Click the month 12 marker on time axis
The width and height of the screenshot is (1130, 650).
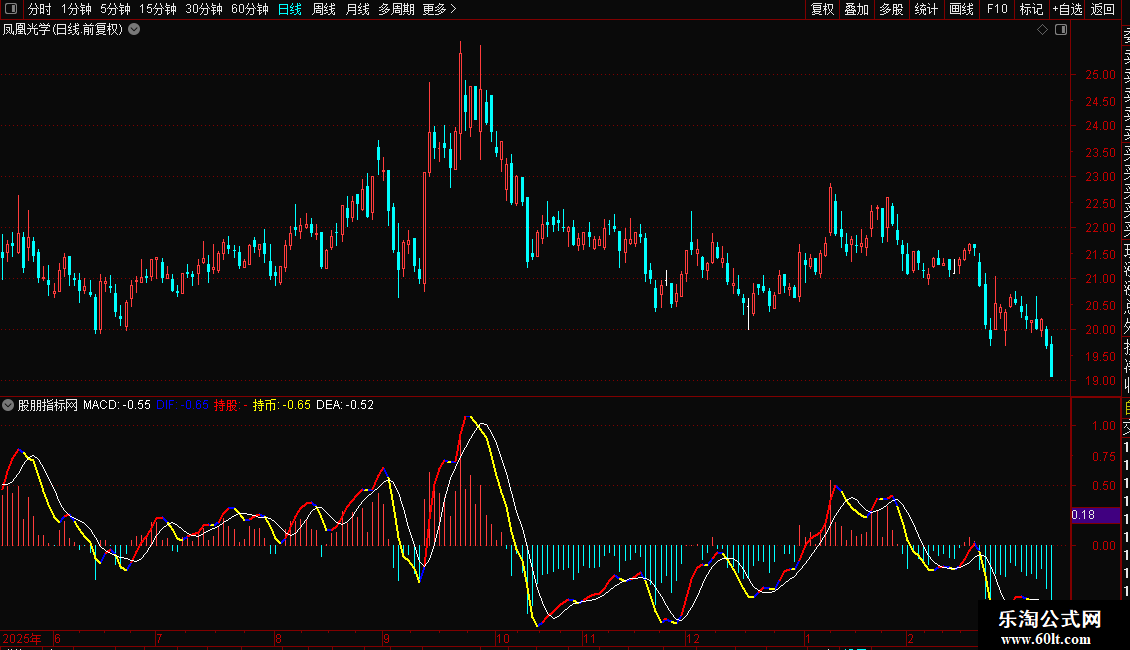[x=693, y=638]
